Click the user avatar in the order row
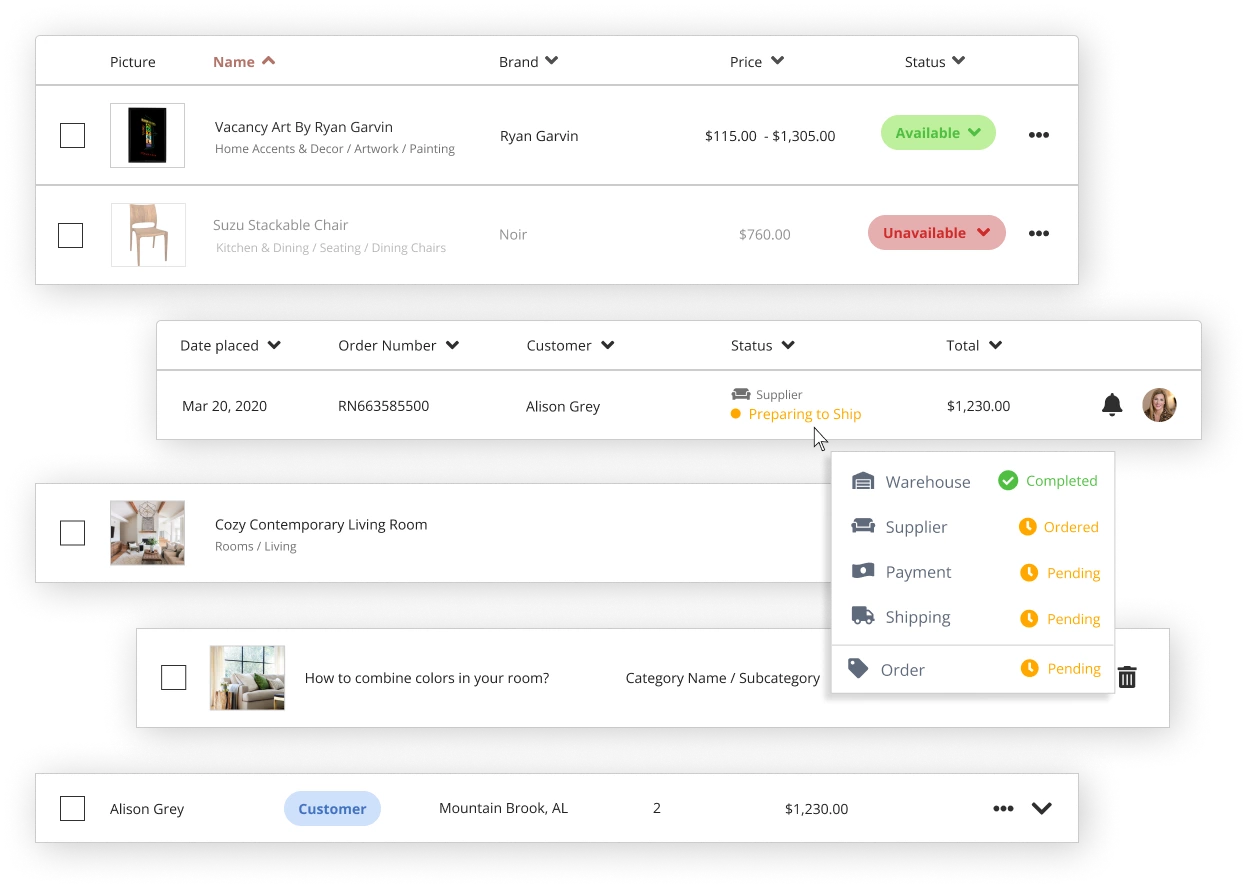Image resolution: width=1247 pixels, height=888 pixels. tap(1159, 405)
